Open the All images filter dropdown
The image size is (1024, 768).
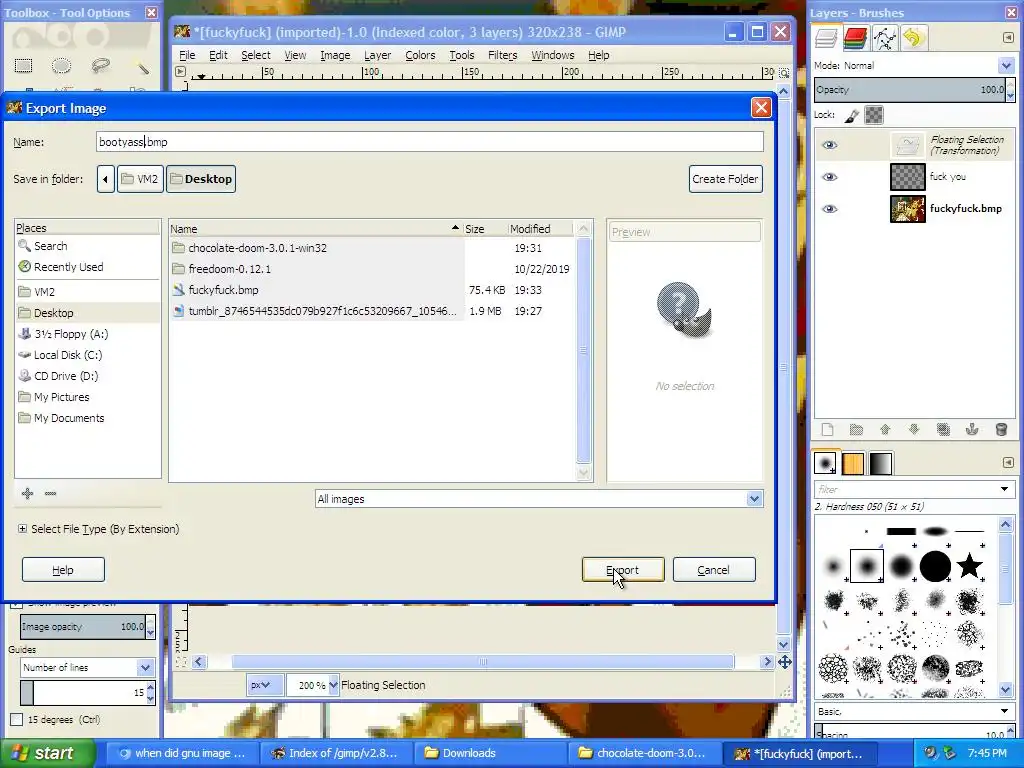point(539,499)
